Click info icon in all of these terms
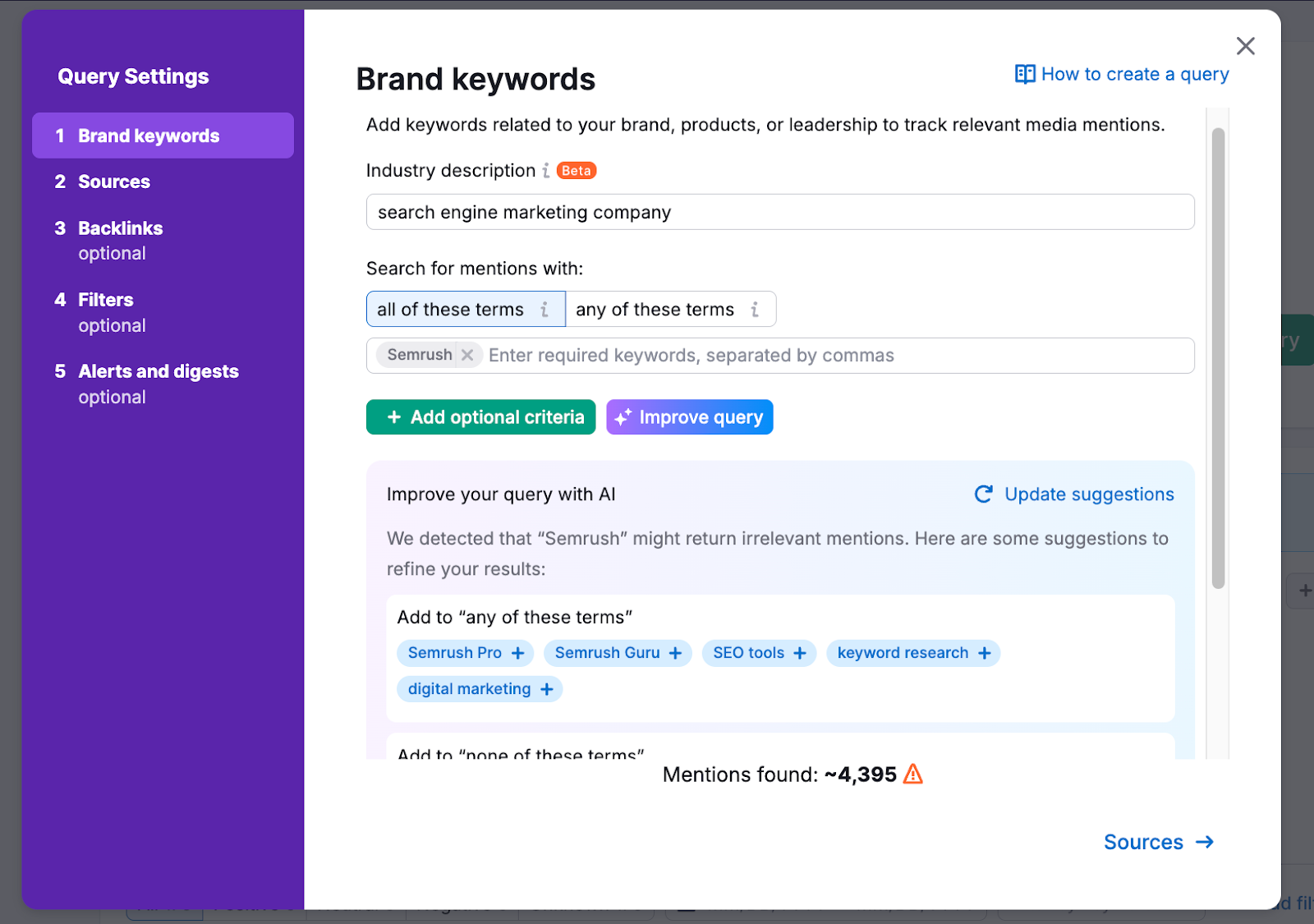The image size is (1314, 924). click(x=544, y=310)
